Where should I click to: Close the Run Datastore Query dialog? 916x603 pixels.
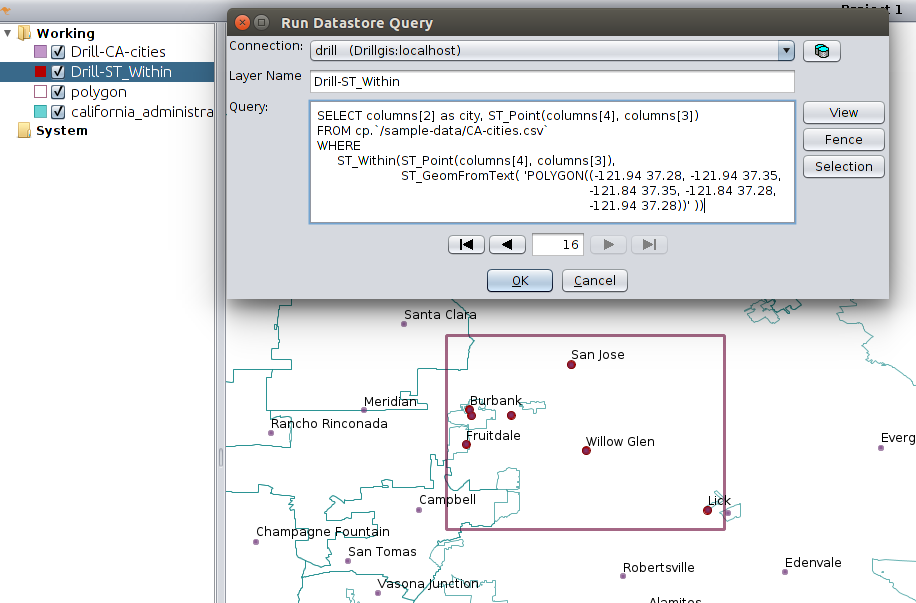pyautogui.click(x=242, y=23)
